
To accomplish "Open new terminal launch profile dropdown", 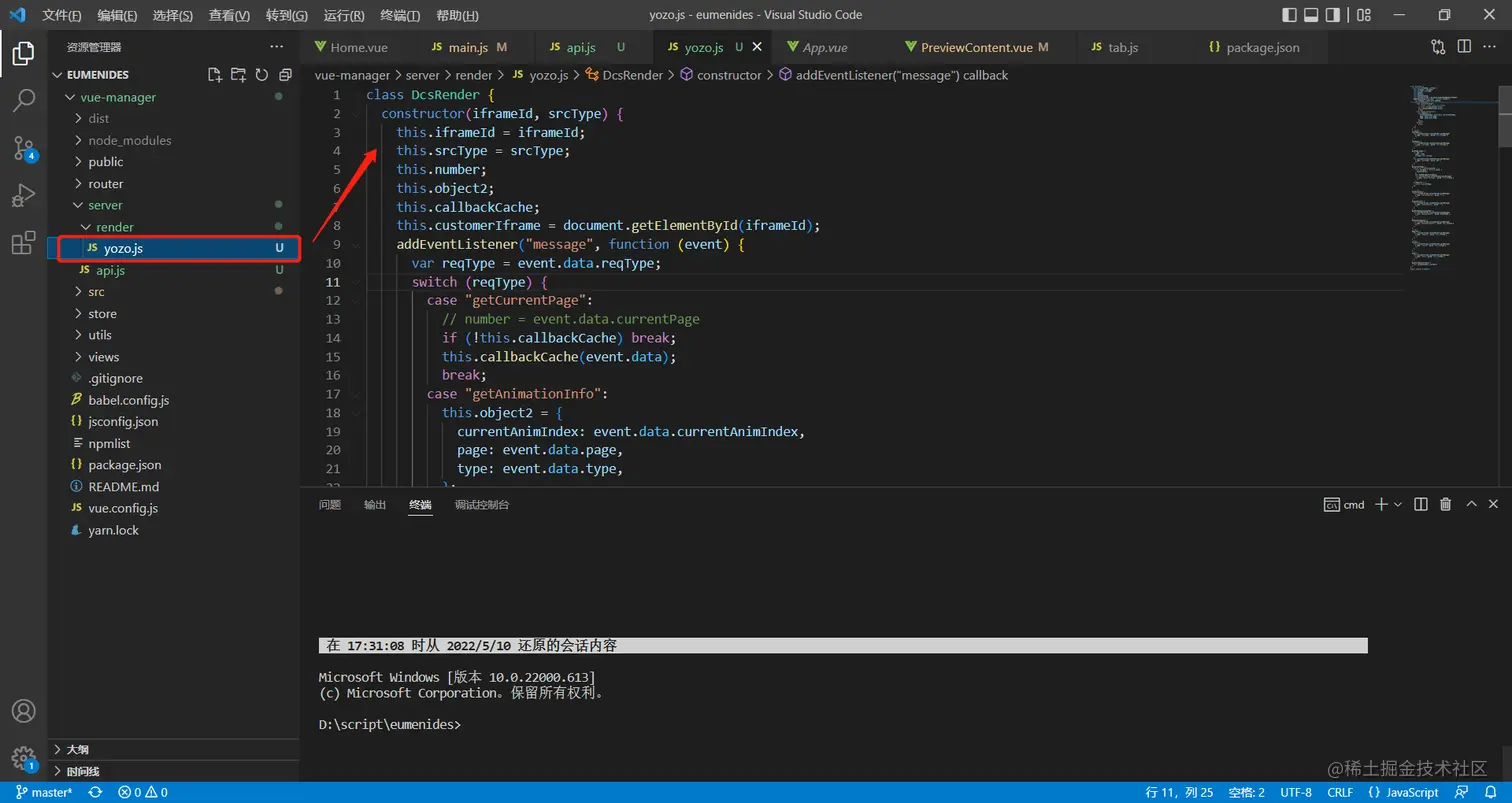I will coord(1398,505).
